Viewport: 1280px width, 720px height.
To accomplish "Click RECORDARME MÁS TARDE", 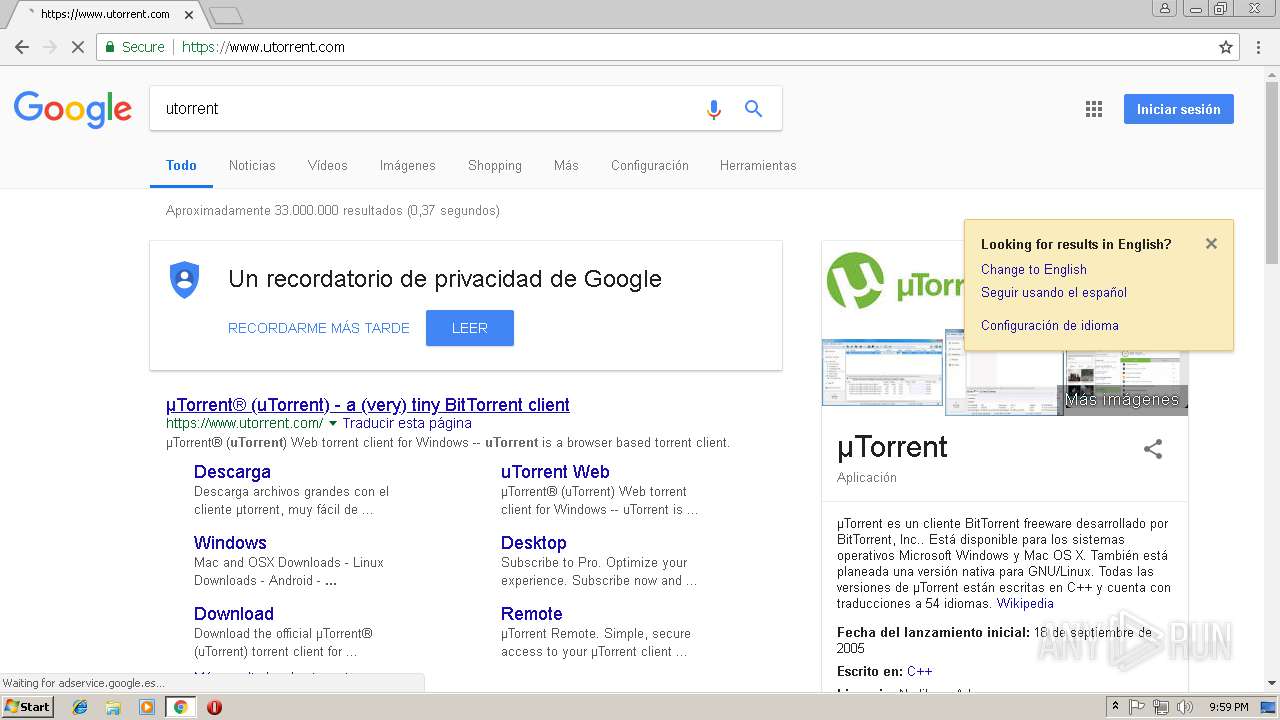I will pyautogui.click(x=319, y=328).
